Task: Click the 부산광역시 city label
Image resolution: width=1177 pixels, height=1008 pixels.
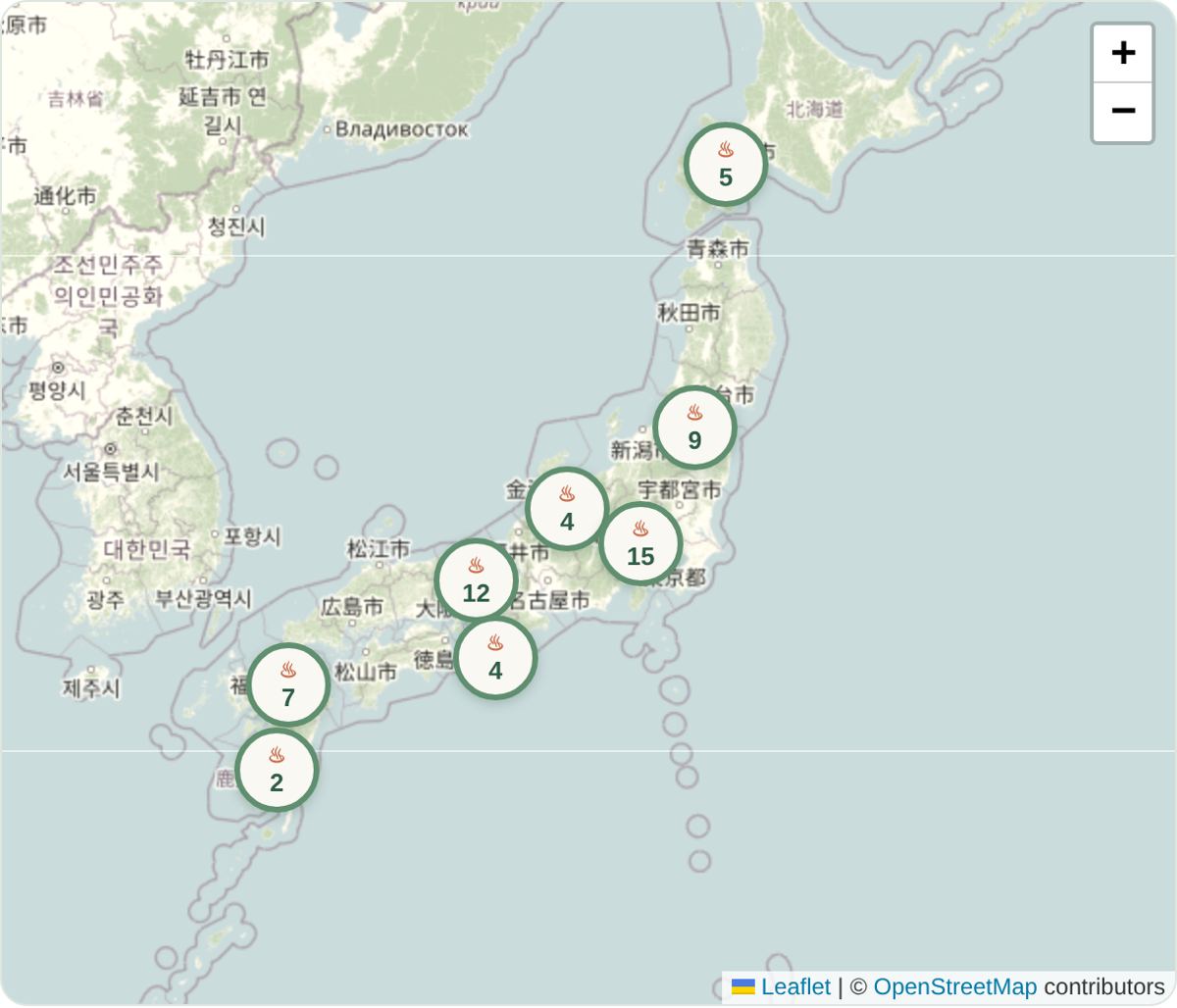Action: (x=204, y=598)
